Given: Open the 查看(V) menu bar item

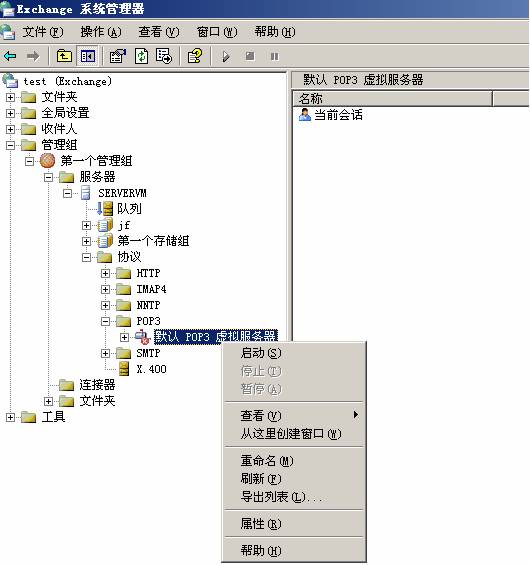Looking at the screenshot, I should pos(159,32).
